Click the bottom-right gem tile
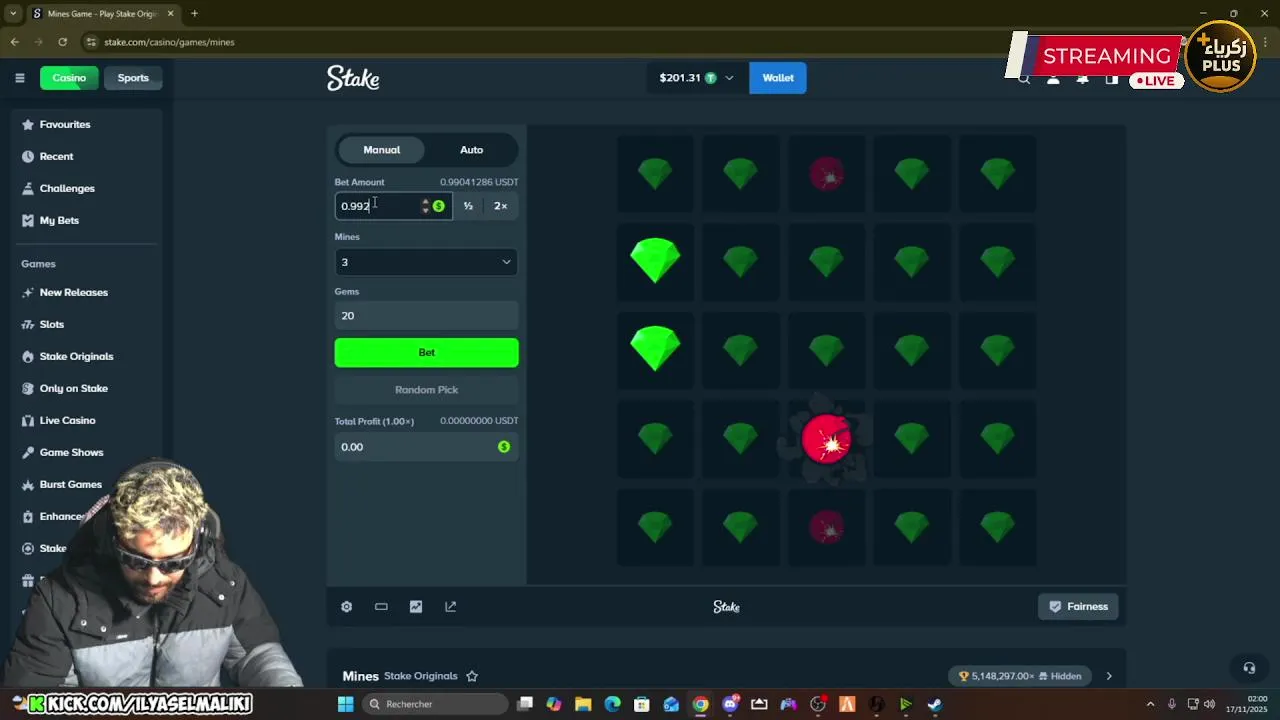The image size is (1280, 720). click(997, 526)
